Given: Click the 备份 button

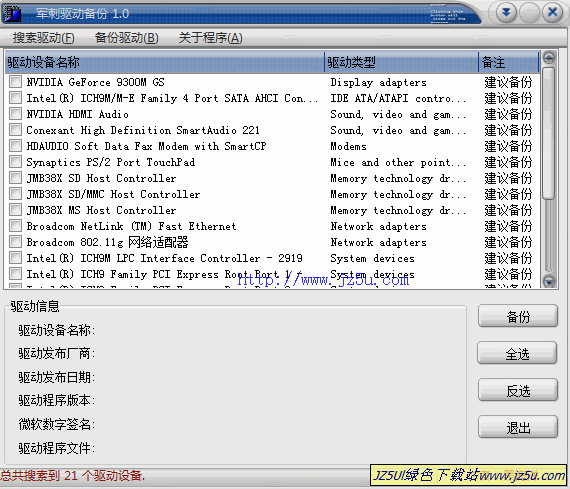Looking at the screenshot, I should 518,316.
